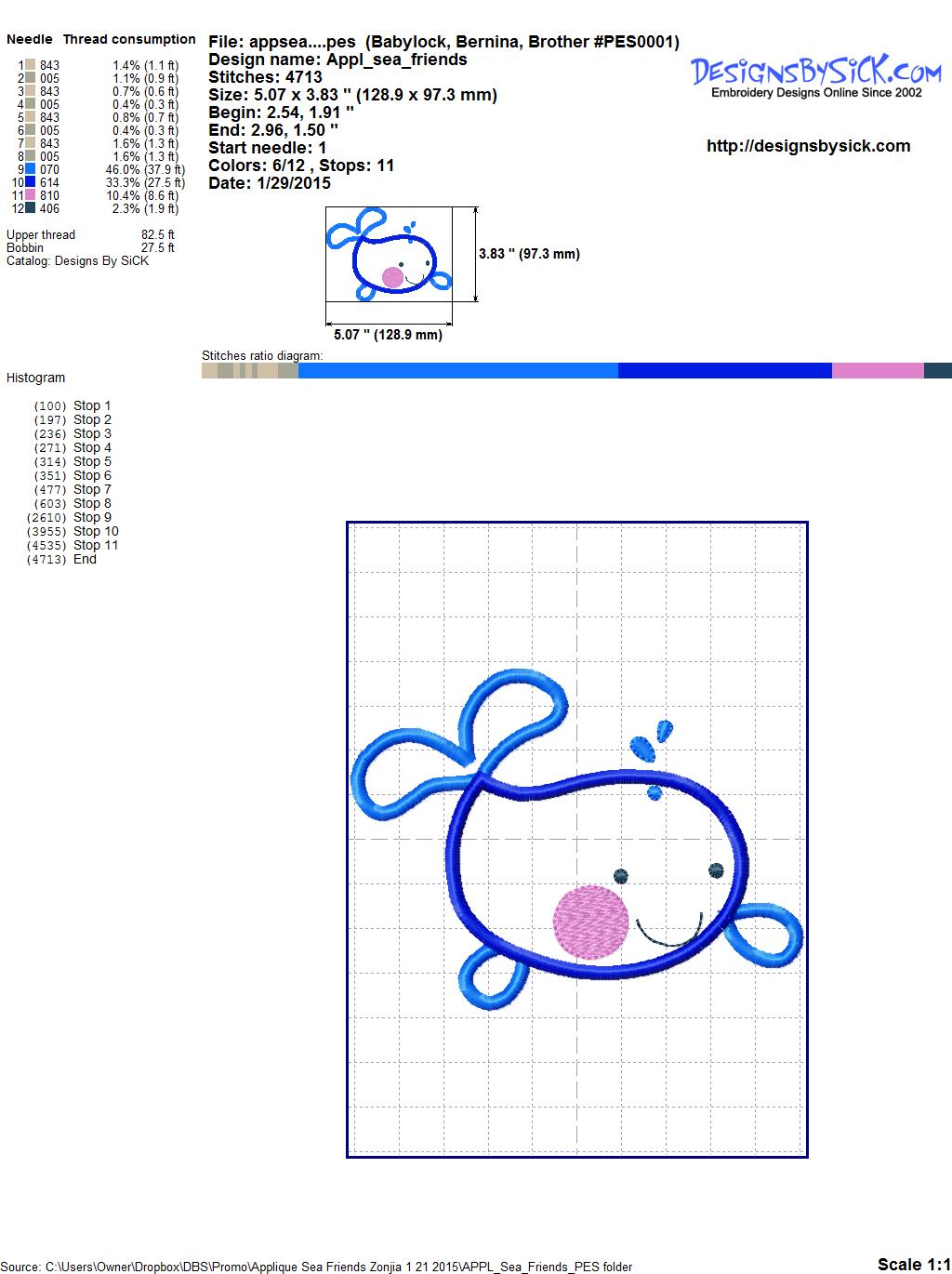Pick needle 12 dark teal swatch (406)
The image size is (952, 1274).
(31, 208)
